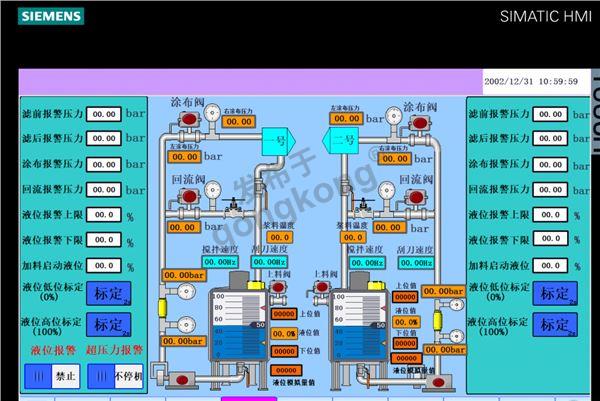Click tank one's 液位模拟量值 00000 field
The height and width of the screenshot is (401, 600).
(x=286, y=370)
